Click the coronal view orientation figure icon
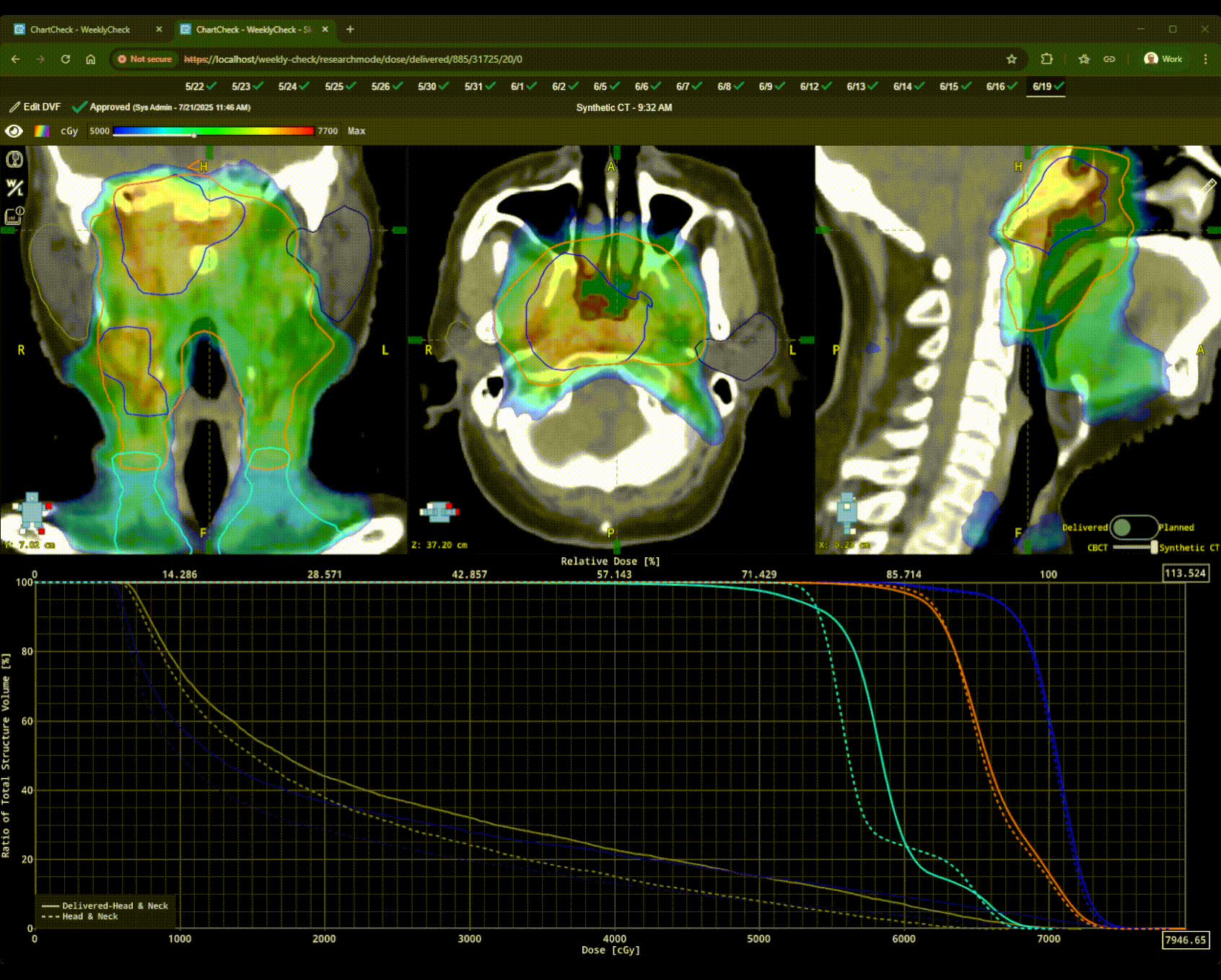Screen dimensions: 1221x980 click(32, 512)
